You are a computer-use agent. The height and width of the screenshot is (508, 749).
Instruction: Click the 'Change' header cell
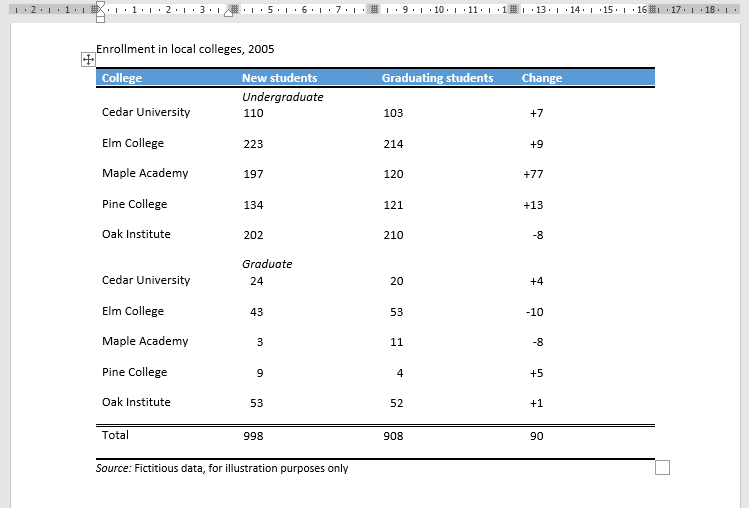[542, 78]
